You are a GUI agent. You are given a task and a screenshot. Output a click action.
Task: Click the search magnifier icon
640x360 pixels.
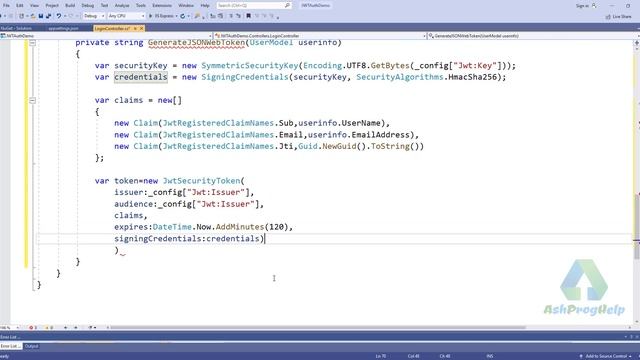(x=287, y=5)
